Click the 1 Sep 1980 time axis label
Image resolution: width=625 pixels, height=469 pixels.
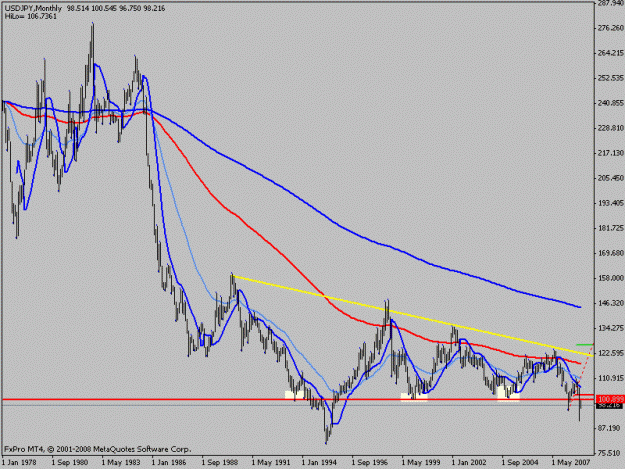point(70,463)
